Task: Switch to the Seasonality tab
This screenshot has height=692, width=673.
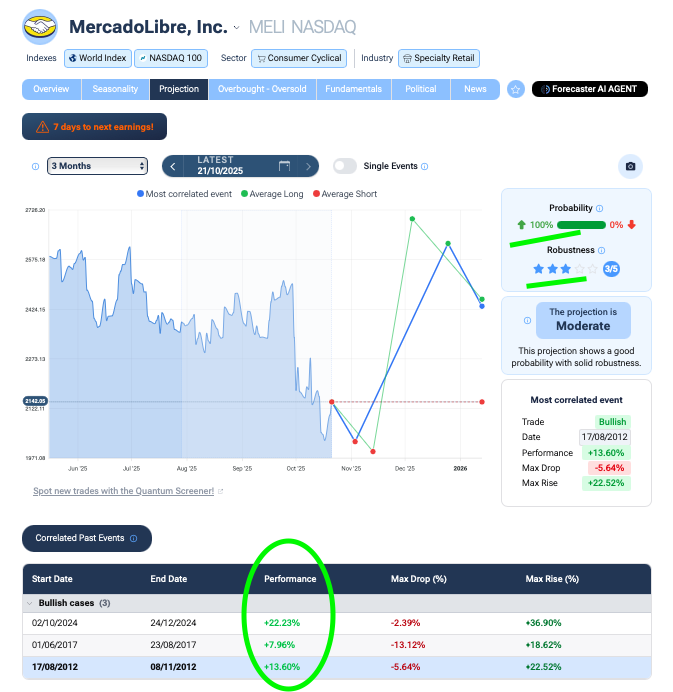Action: [115, 89]
